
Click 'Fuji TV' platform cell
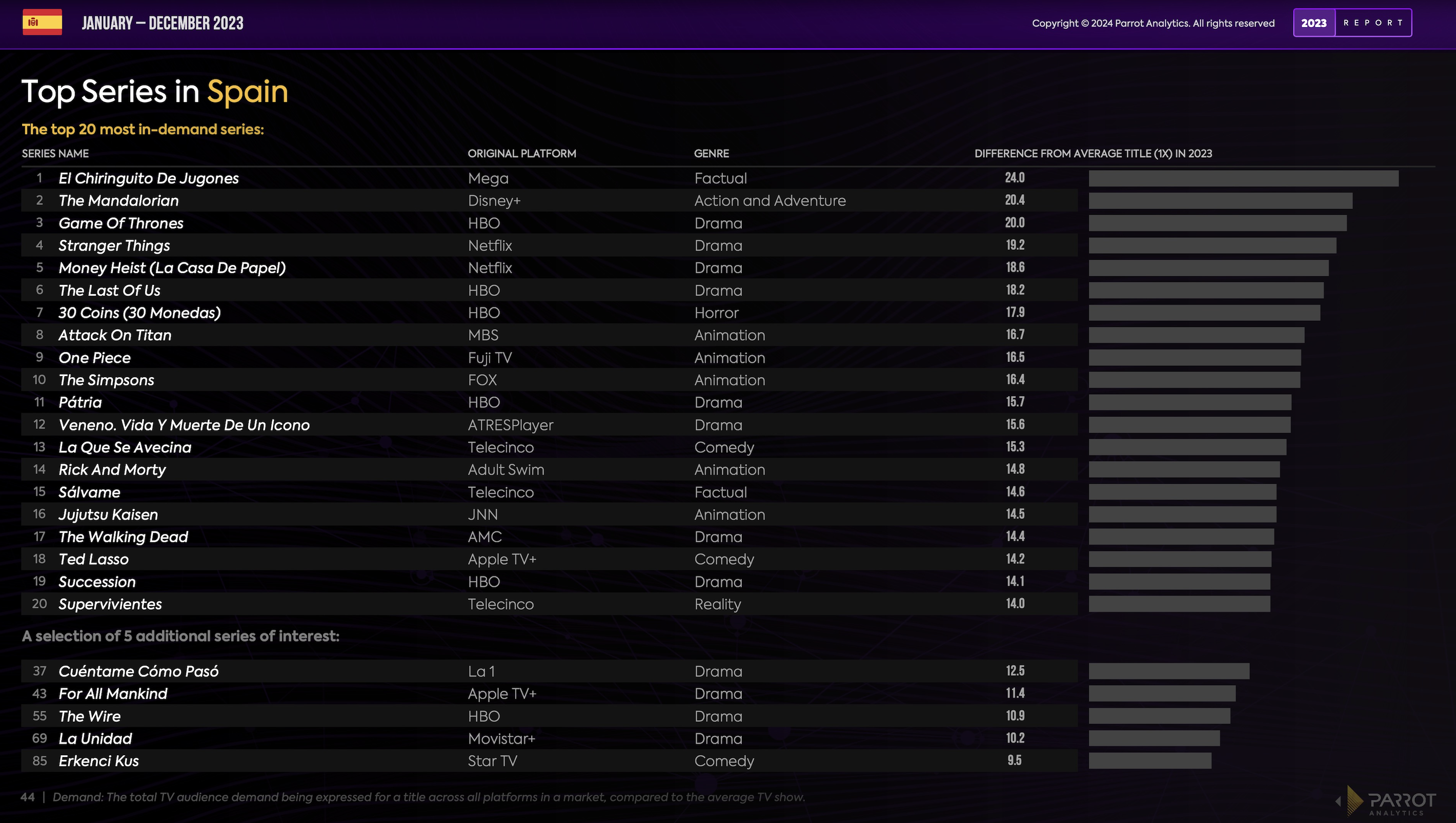490,358
